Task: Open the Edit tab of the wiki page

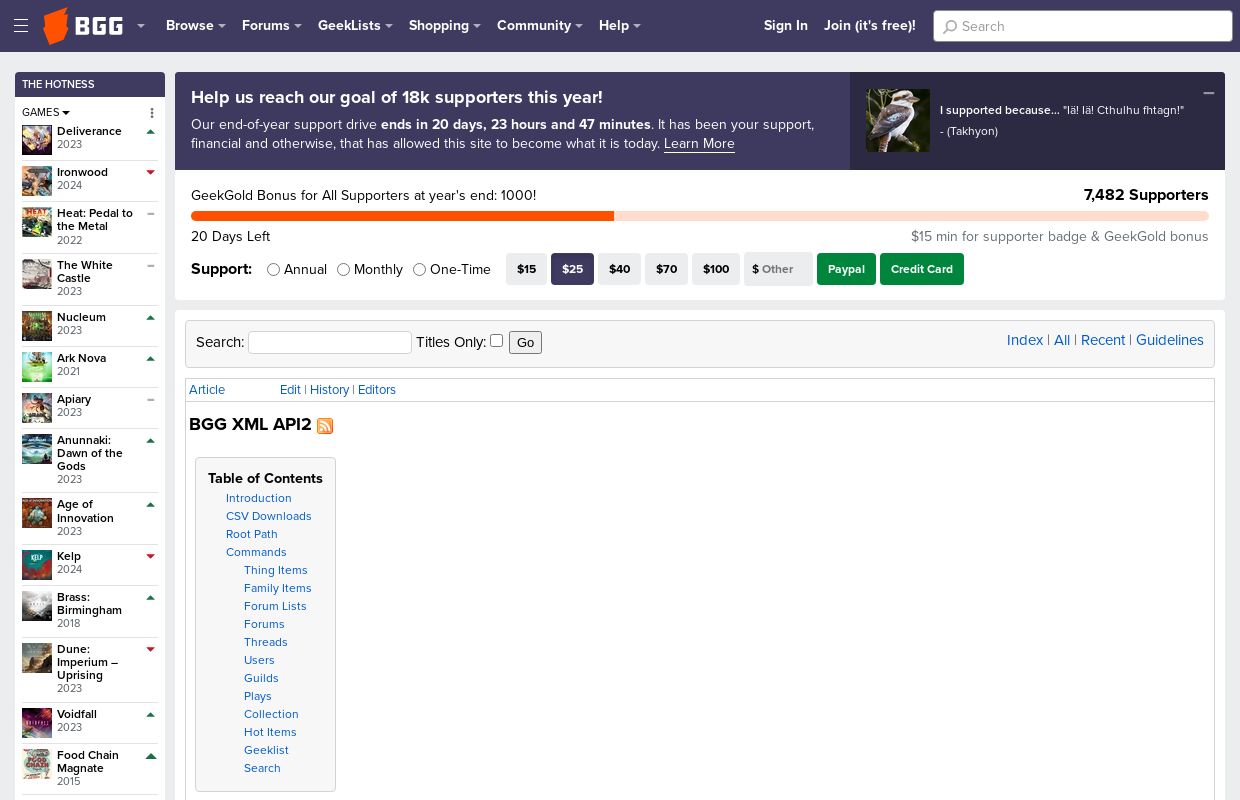Action: pos(290,390)
